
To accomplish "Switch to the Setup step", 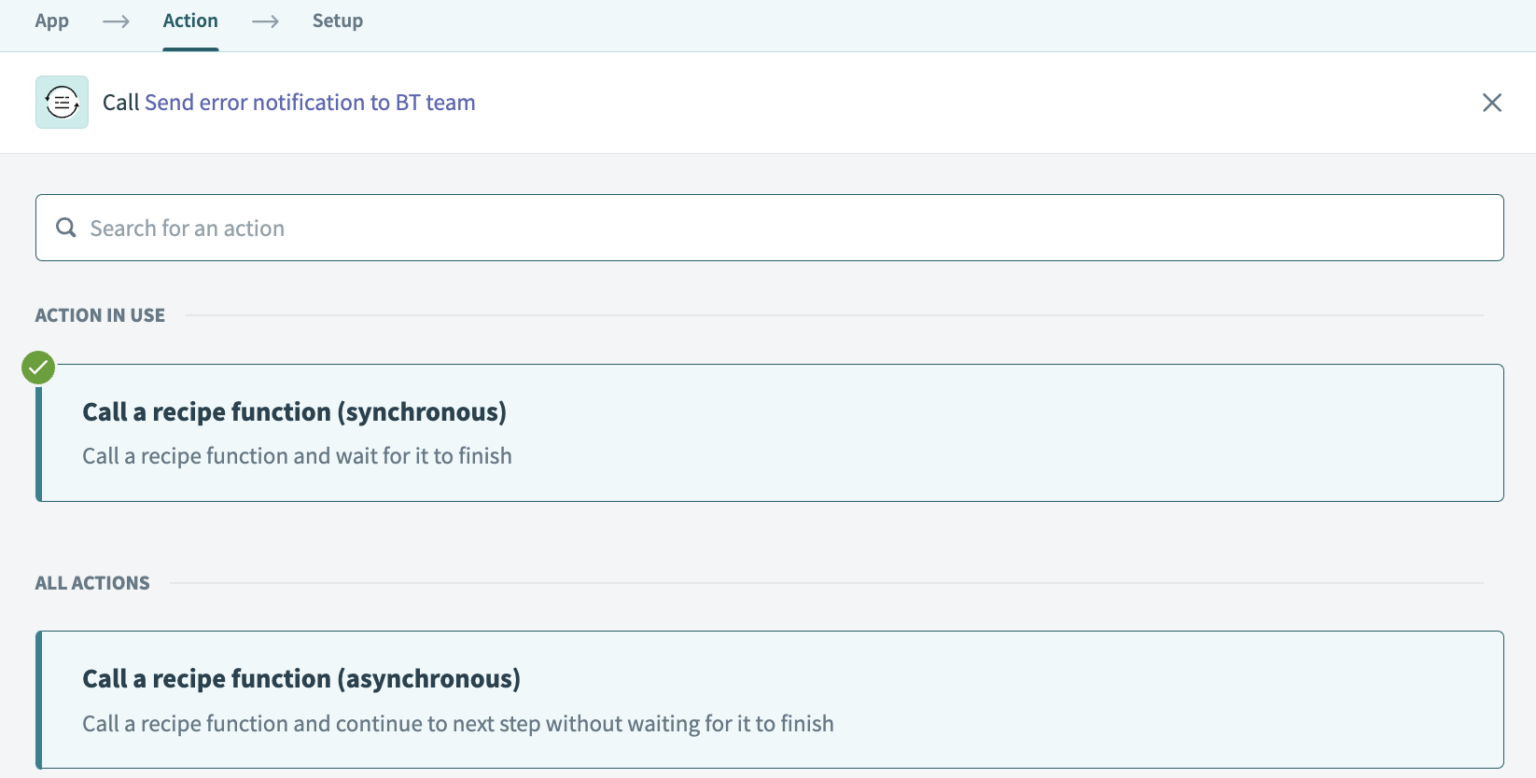I will pos(337,21).
